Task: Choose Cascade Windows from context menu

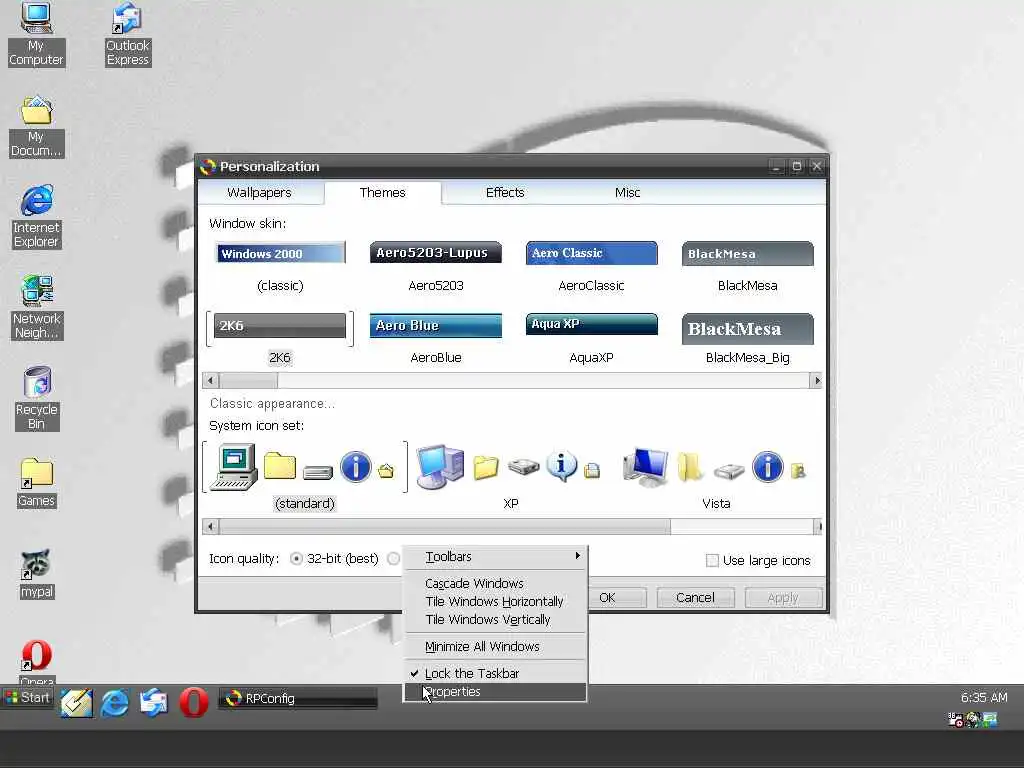Action: point(495,583)
